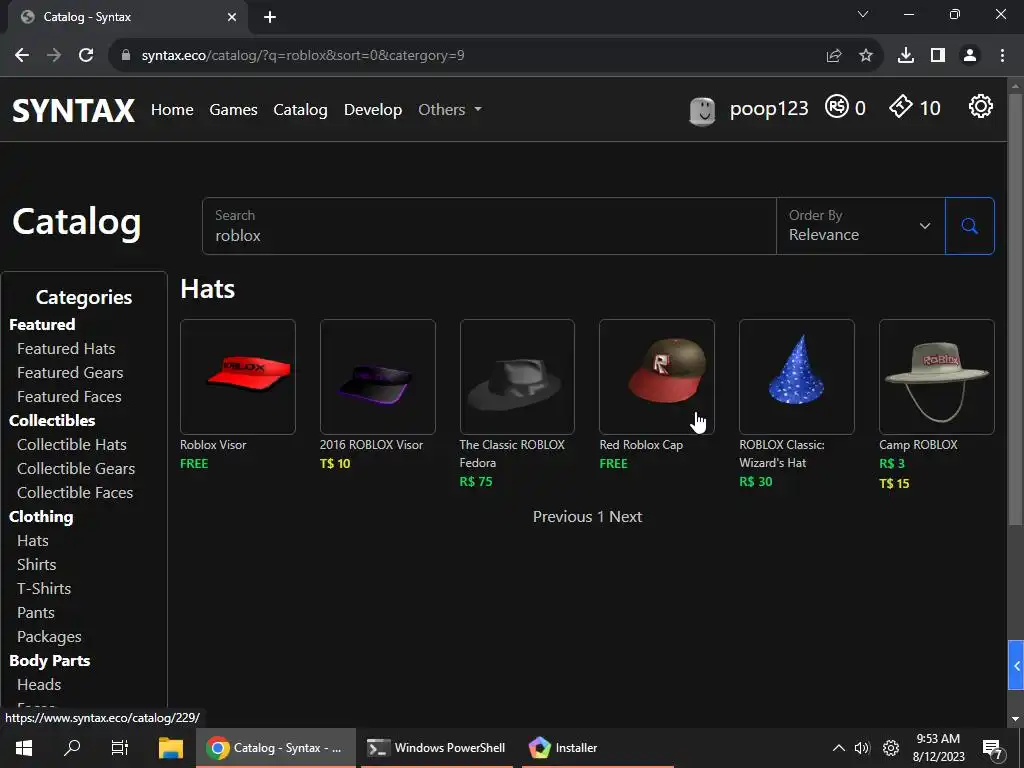This screenshot has width=1024, height=768.
Task: Open The Classic ROBLOX Fedora thumbnail
Action: tap(517, 377)
